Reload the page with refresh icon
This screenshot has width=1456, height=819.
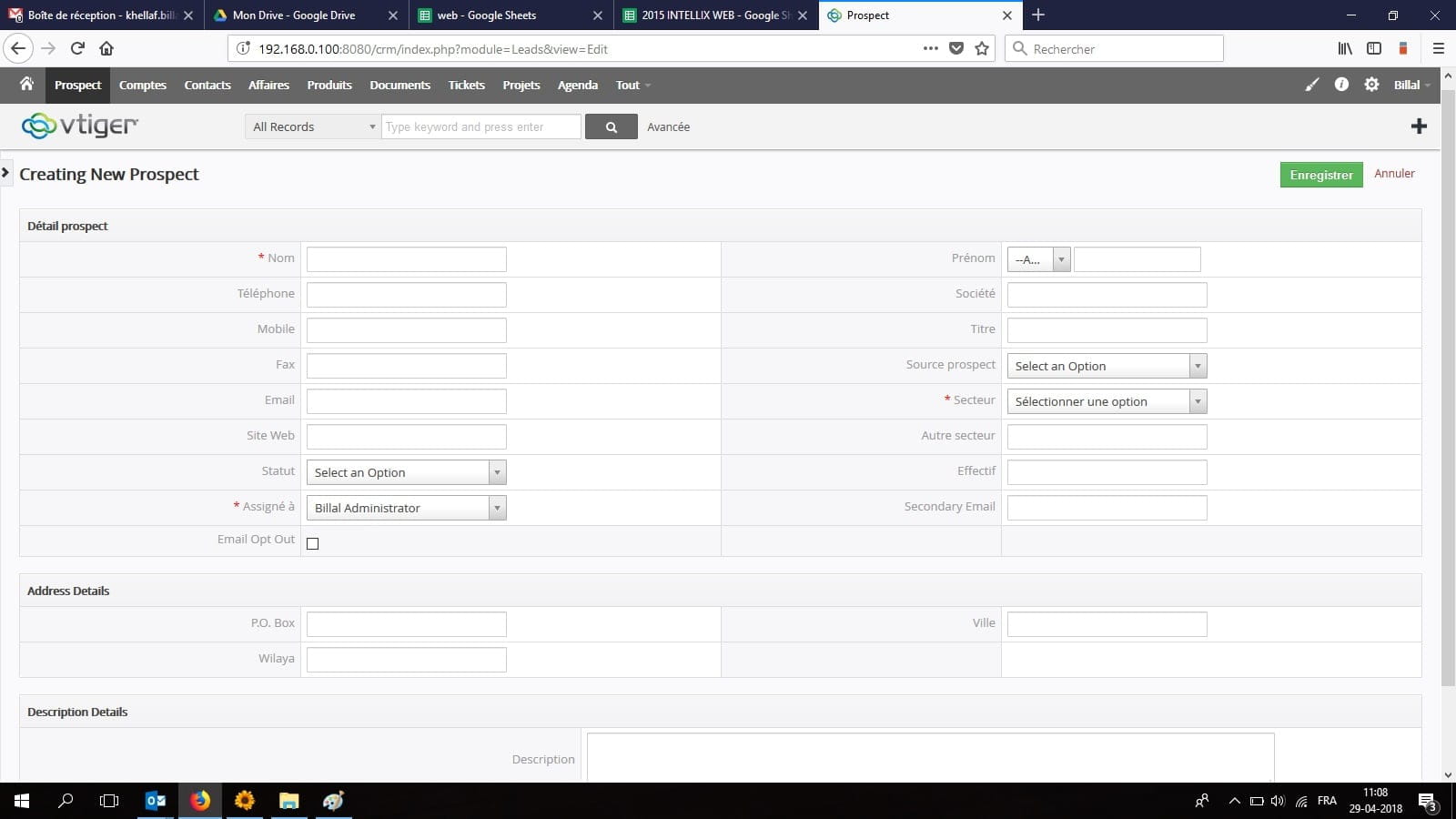pos(77,49)
